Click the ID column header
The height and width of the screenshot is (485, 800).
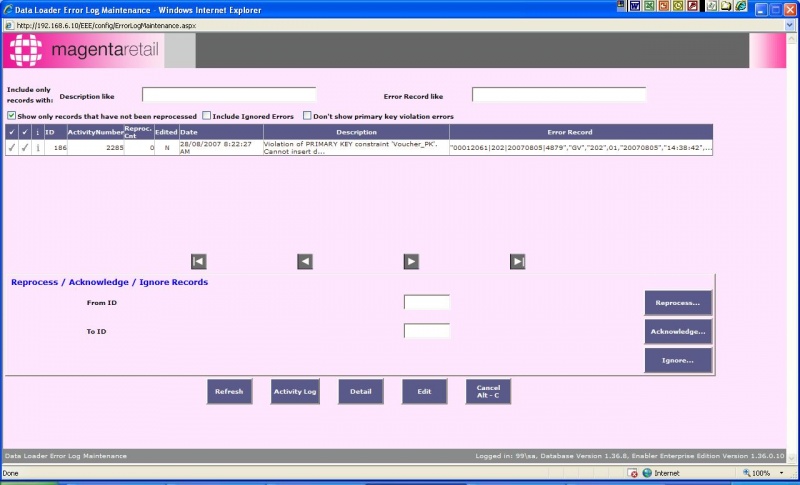pos(55,132)
